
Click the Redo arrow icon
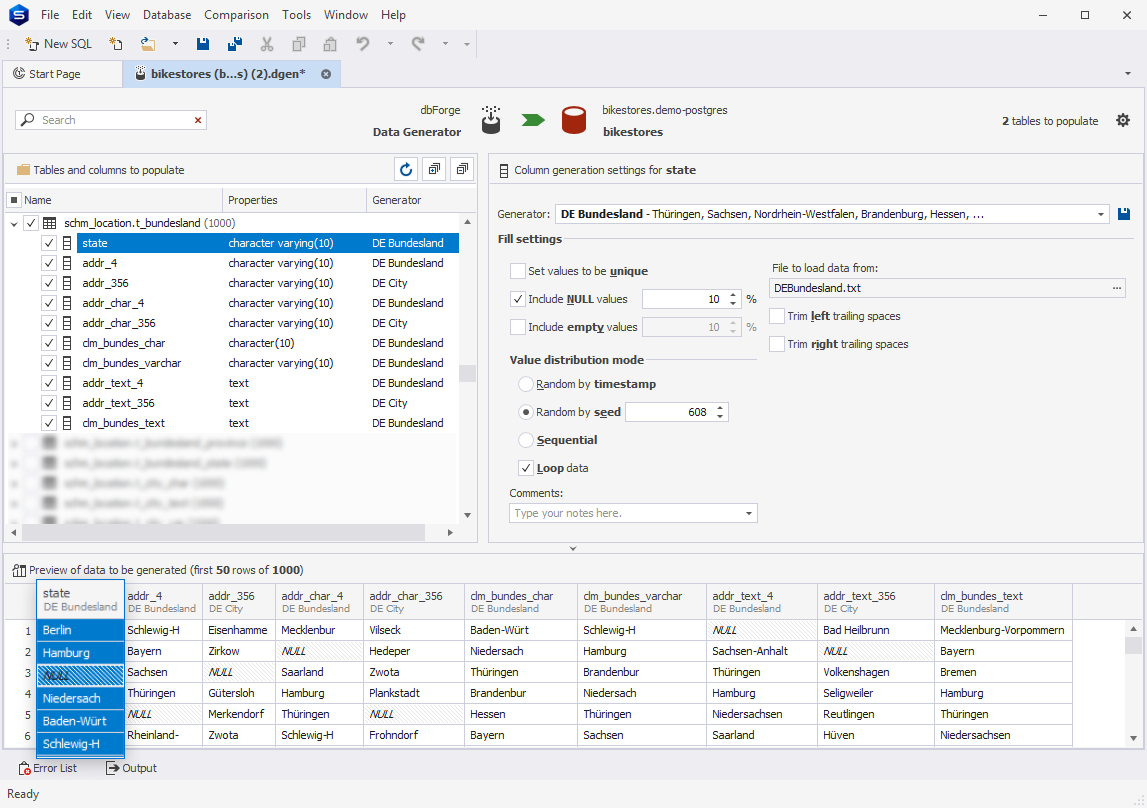point(418,44)
